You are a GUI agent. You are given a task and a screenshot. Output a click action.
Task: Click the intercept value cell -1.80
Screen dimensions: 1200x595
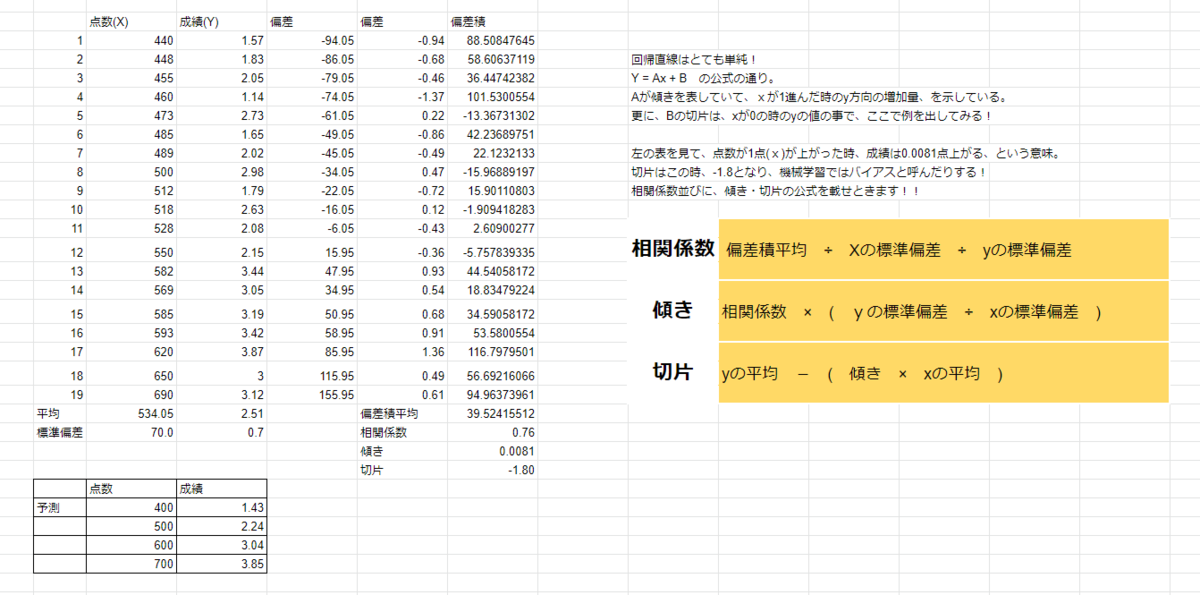tap(492, 470)
